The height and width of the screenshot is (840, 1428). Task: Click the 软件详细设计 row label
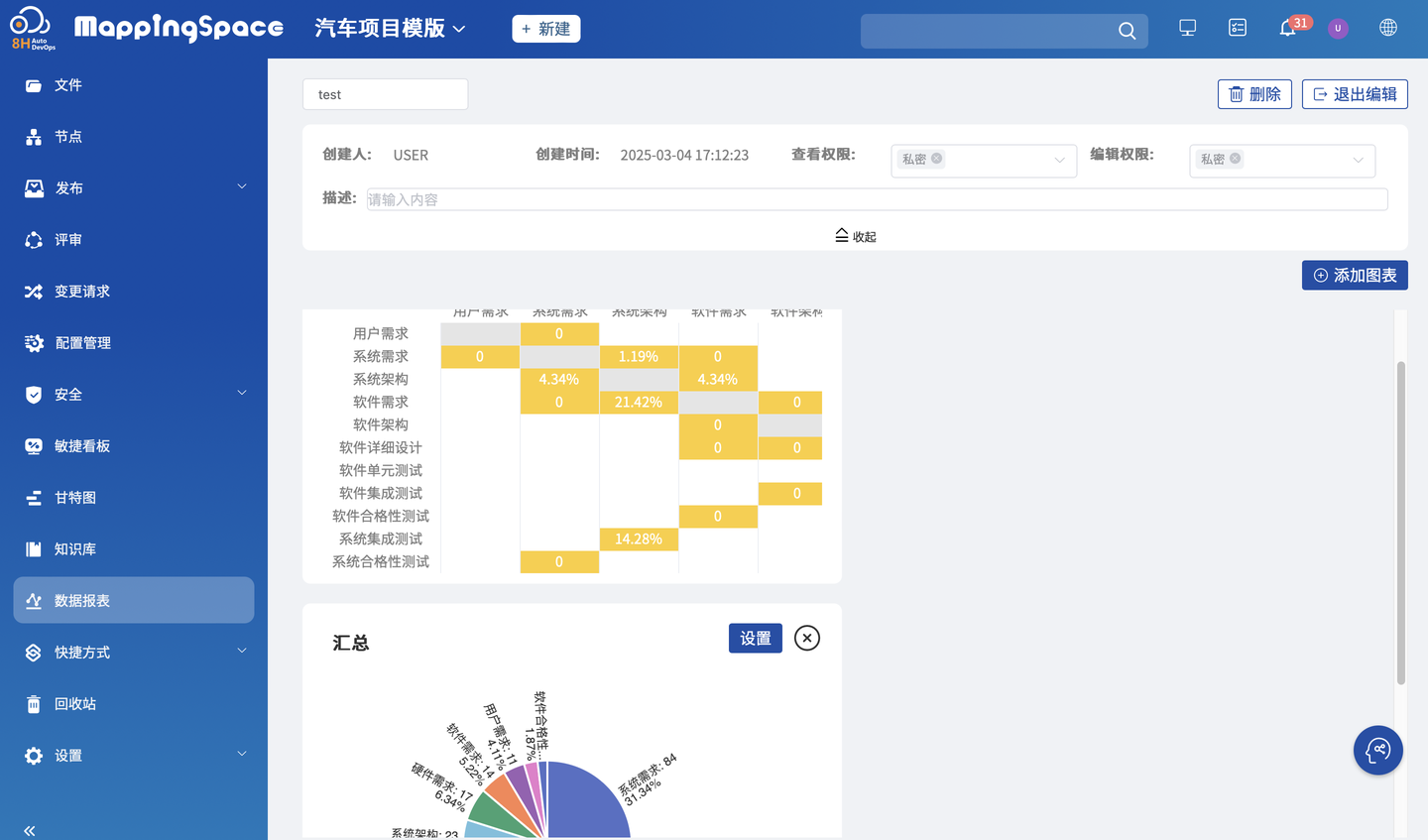click(381, 447)
